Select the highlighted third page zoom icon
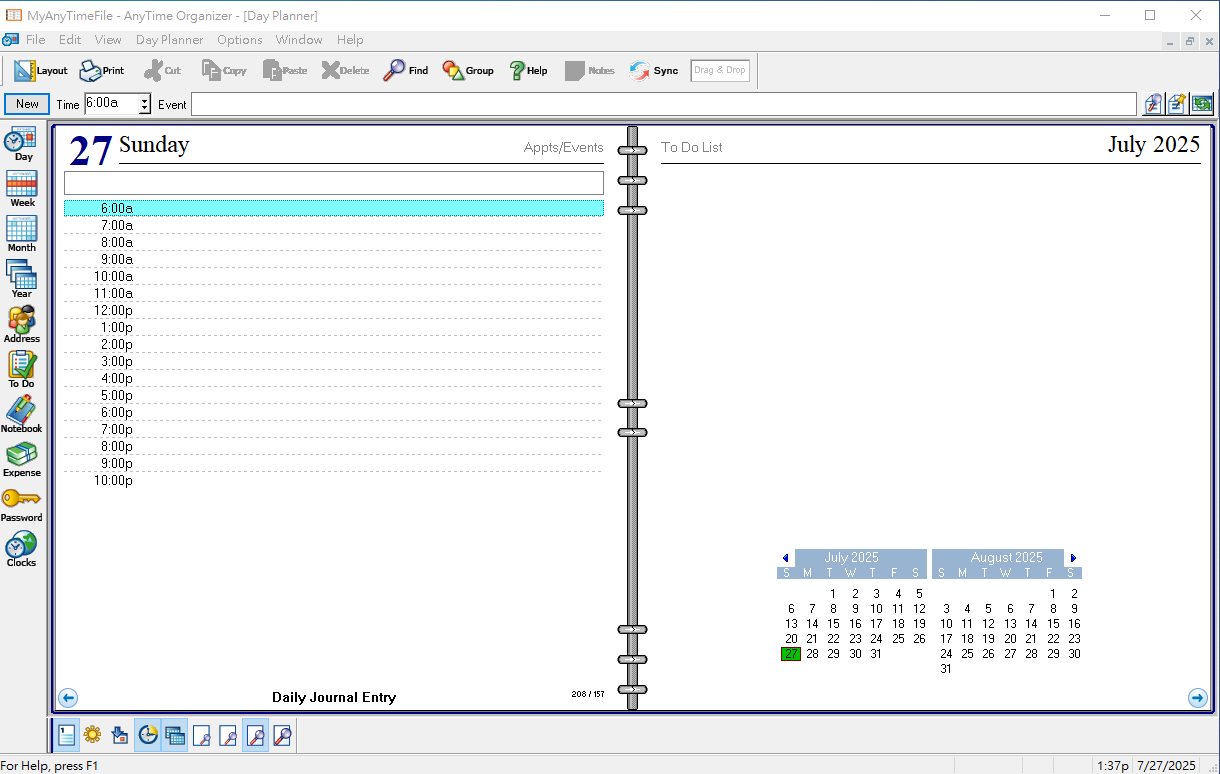This screenshot has width=1220, height=774. tap(255, 736)
